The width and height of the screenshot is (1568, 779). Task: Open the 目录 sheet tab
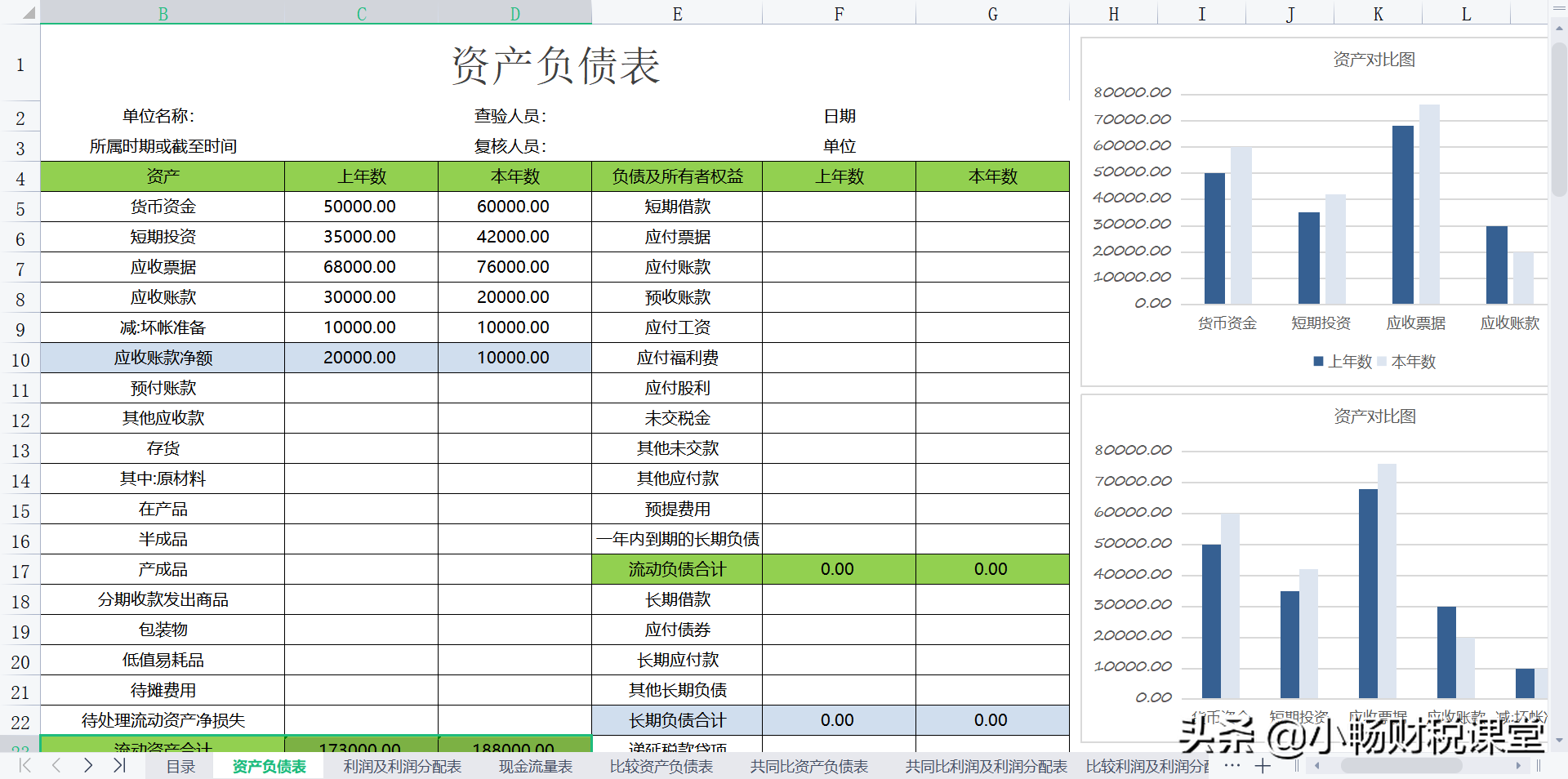tap(180, 767)
